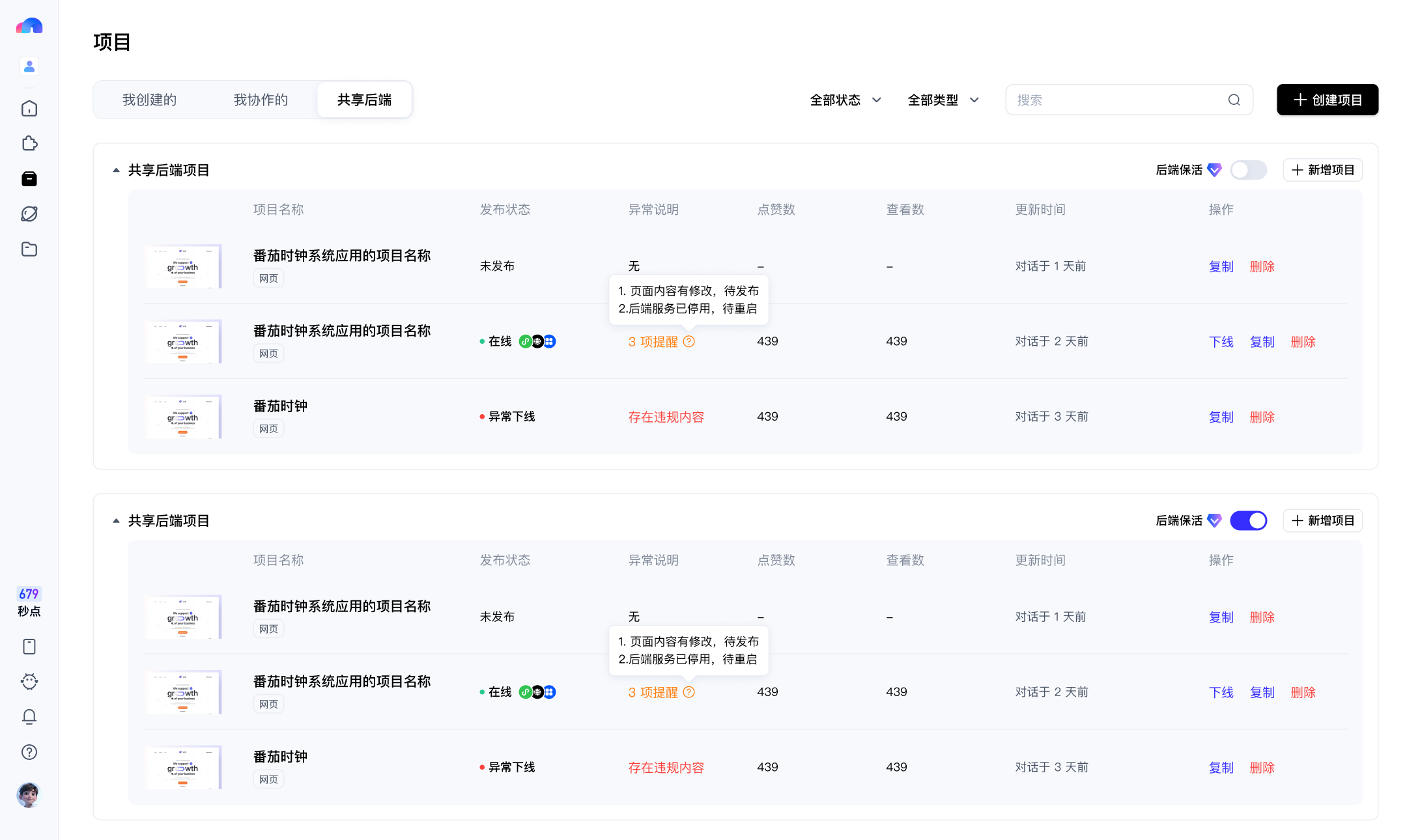Open the home icon in sidebar
The height and width of the screenshot is (840, 1407).
[x=29, y=108]
